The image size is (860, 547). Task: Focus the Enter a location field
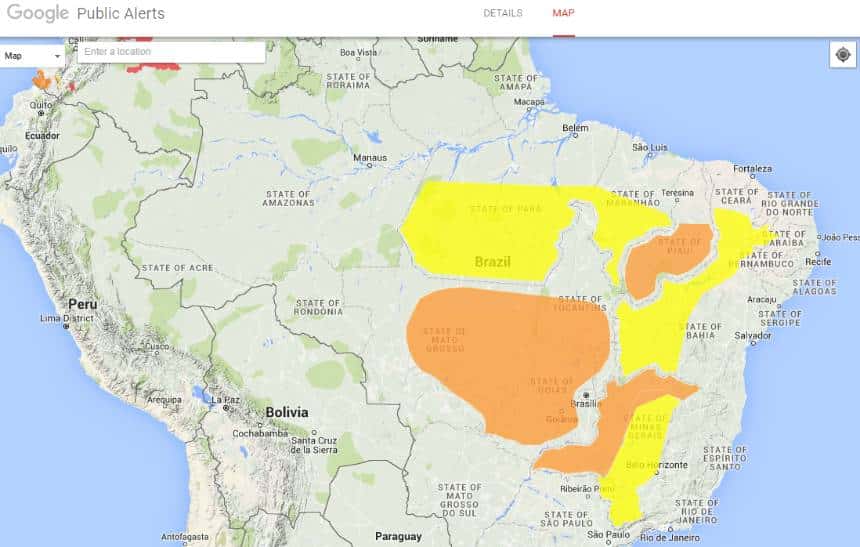[172, 52]
